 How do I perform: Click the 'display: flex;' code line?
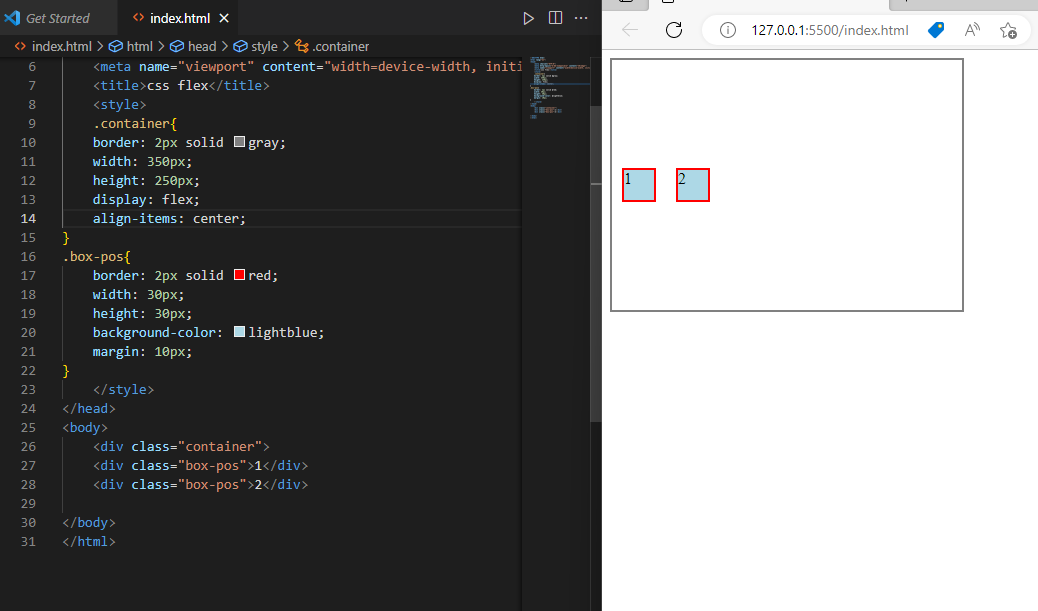pos(146,199)
